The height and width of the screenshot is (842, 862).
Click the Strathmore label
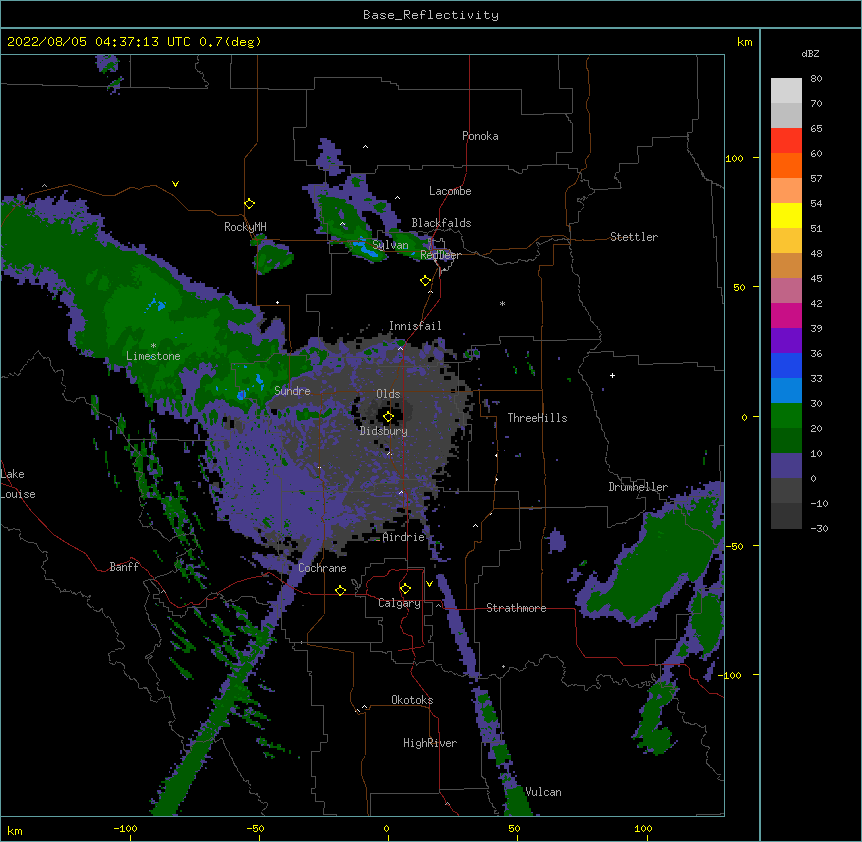(516, 608)
